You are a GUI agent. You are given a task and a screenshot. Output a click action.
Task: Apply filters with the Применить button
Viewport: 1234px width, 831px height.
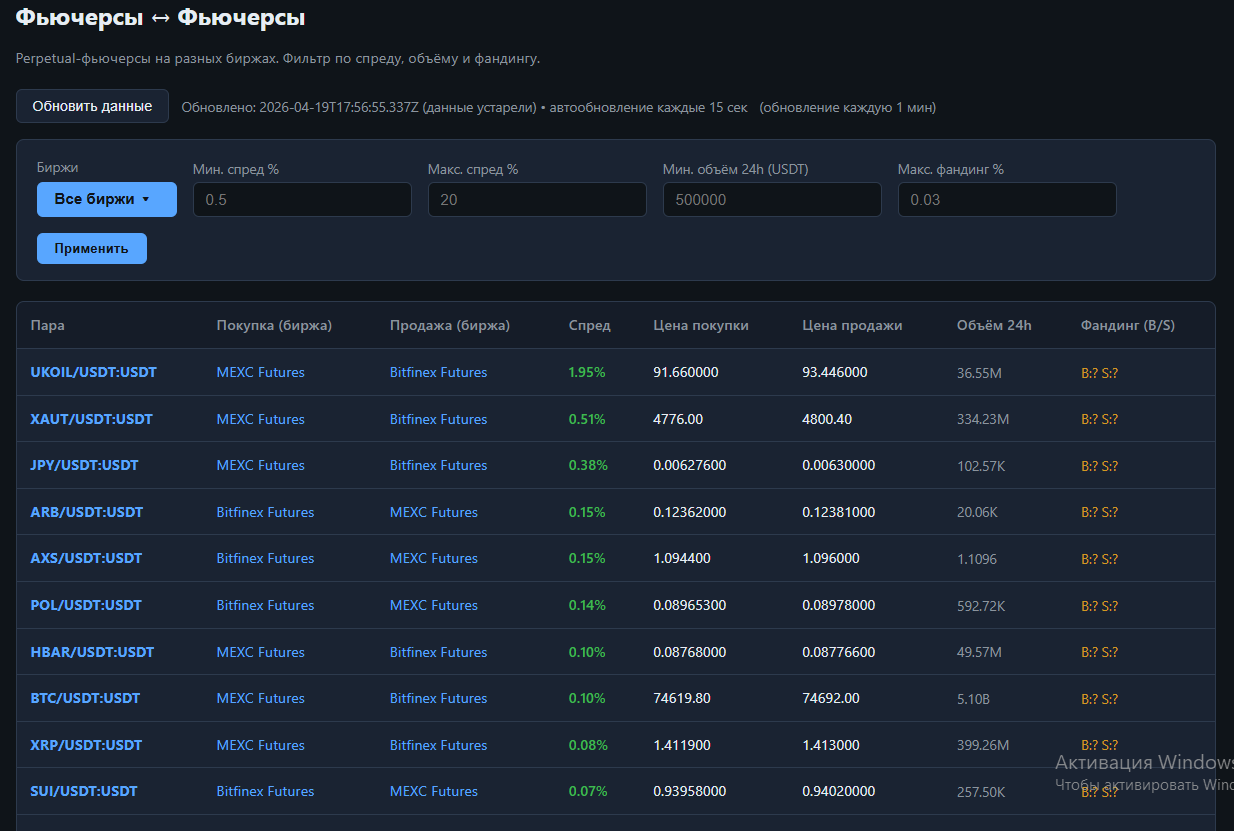click(92, 248)
